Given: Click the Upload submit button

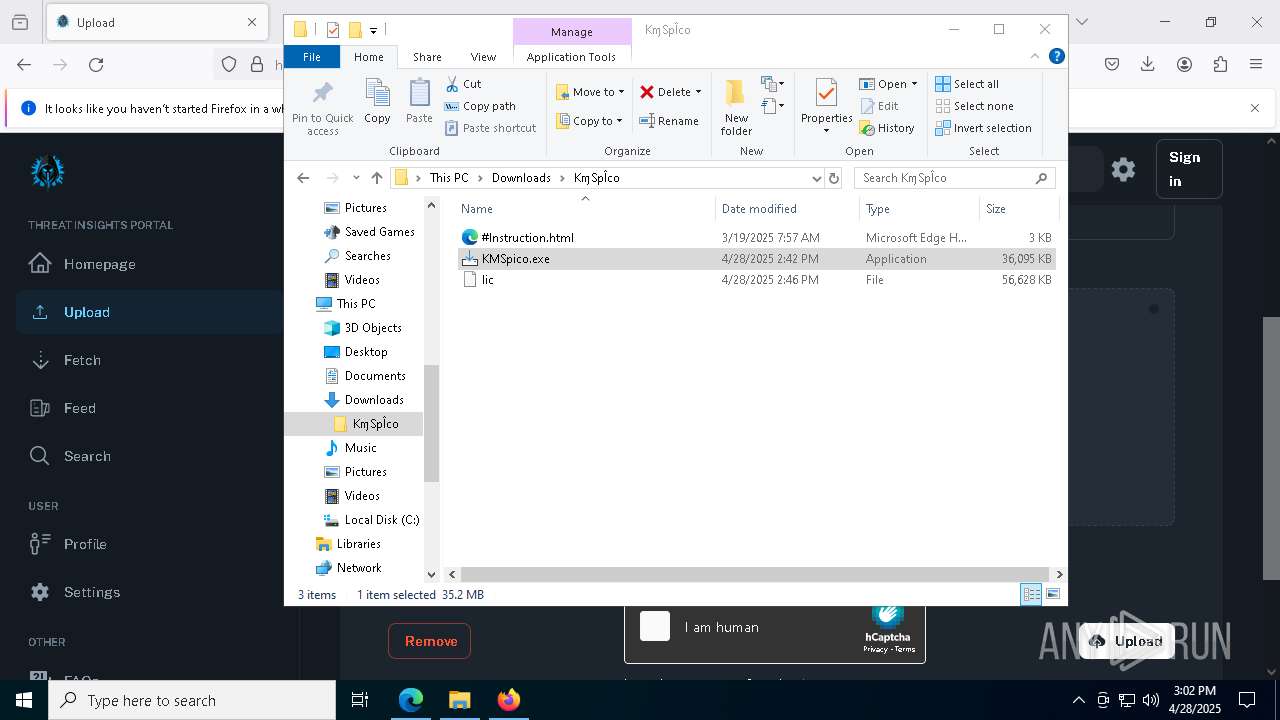Looking at the screenshot, I should (x=1126, y=641).
